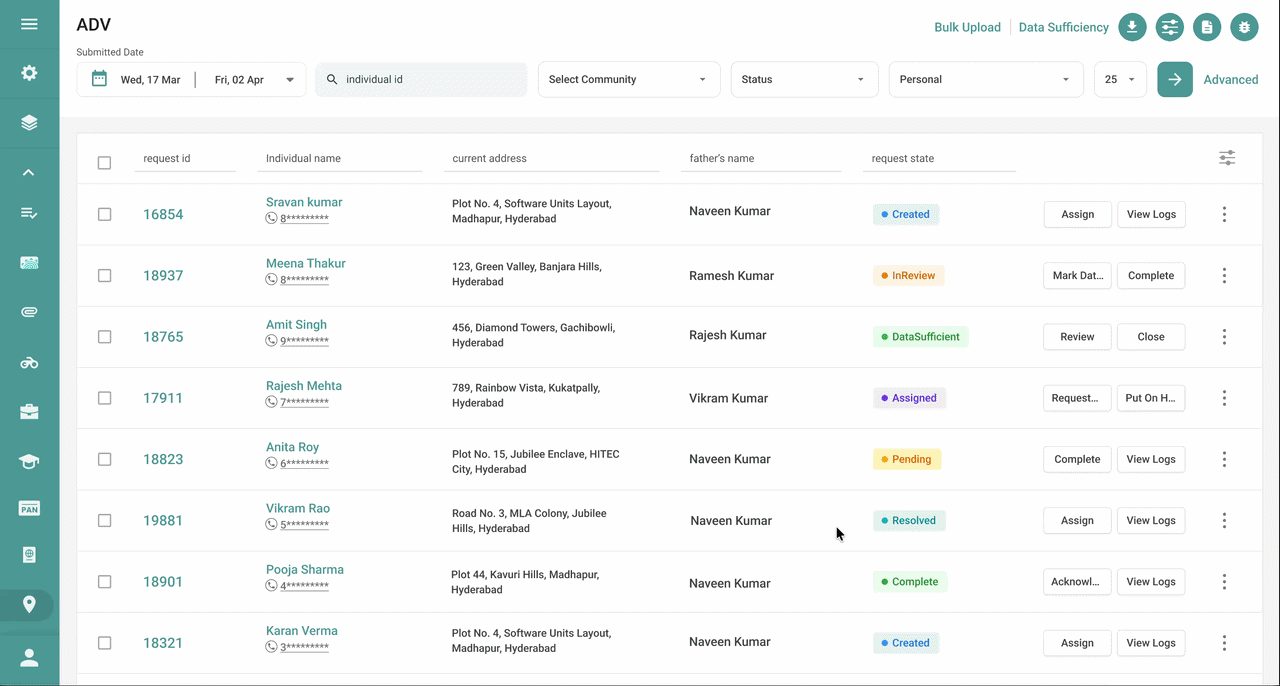This screenshot has height=686, width=1280.
Task: Open more options for request 18901
Action: click(1224, 582)
